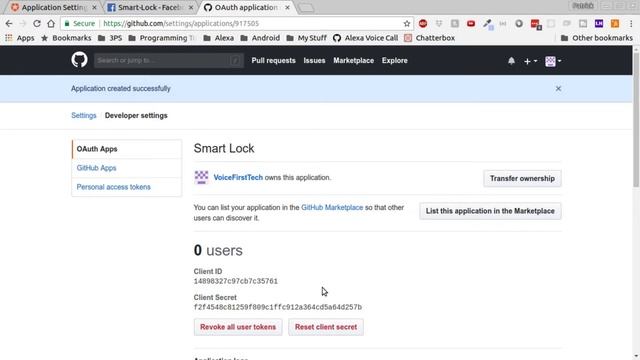Open the My Stuff bookmark folder
This screenshot has height=360, width=640.
pyautogui.click(x=306, y=38)
